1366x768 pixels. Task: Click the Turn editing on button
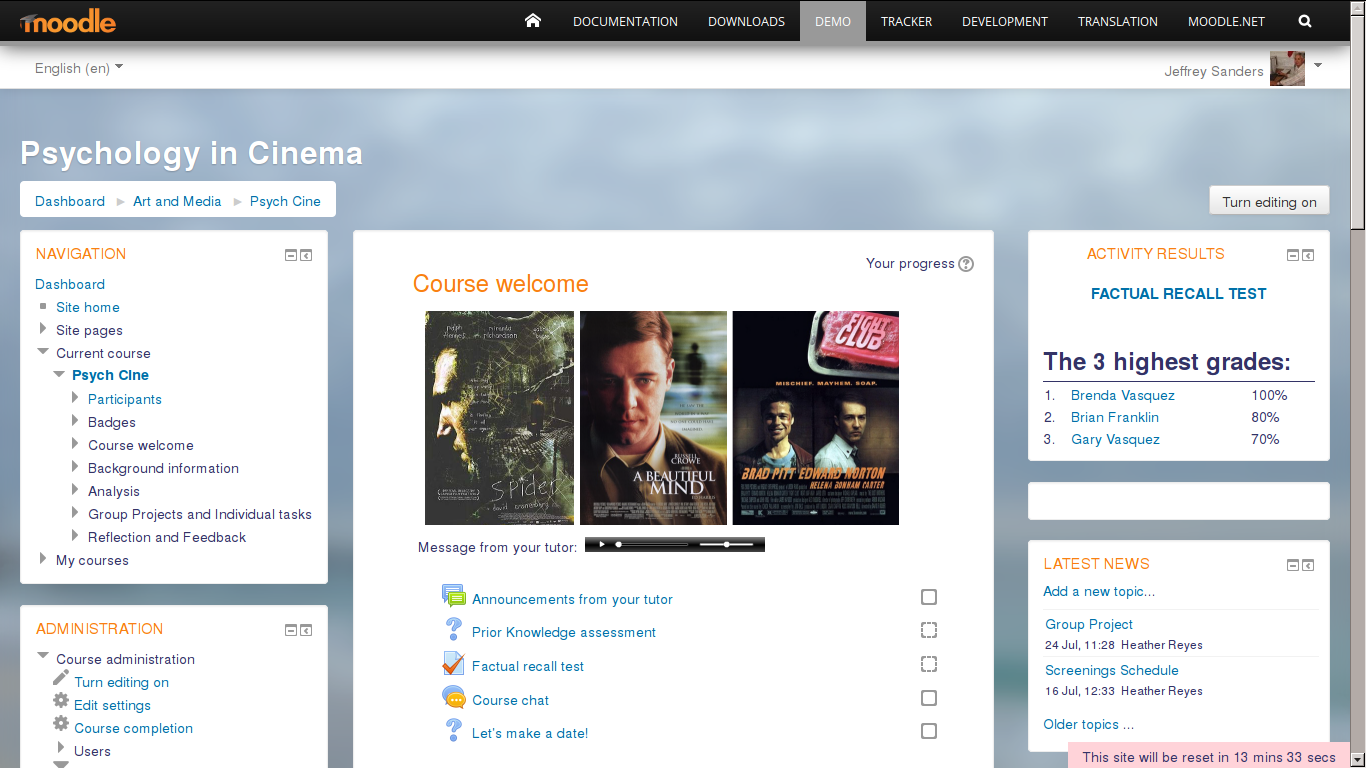[1269, 201]
